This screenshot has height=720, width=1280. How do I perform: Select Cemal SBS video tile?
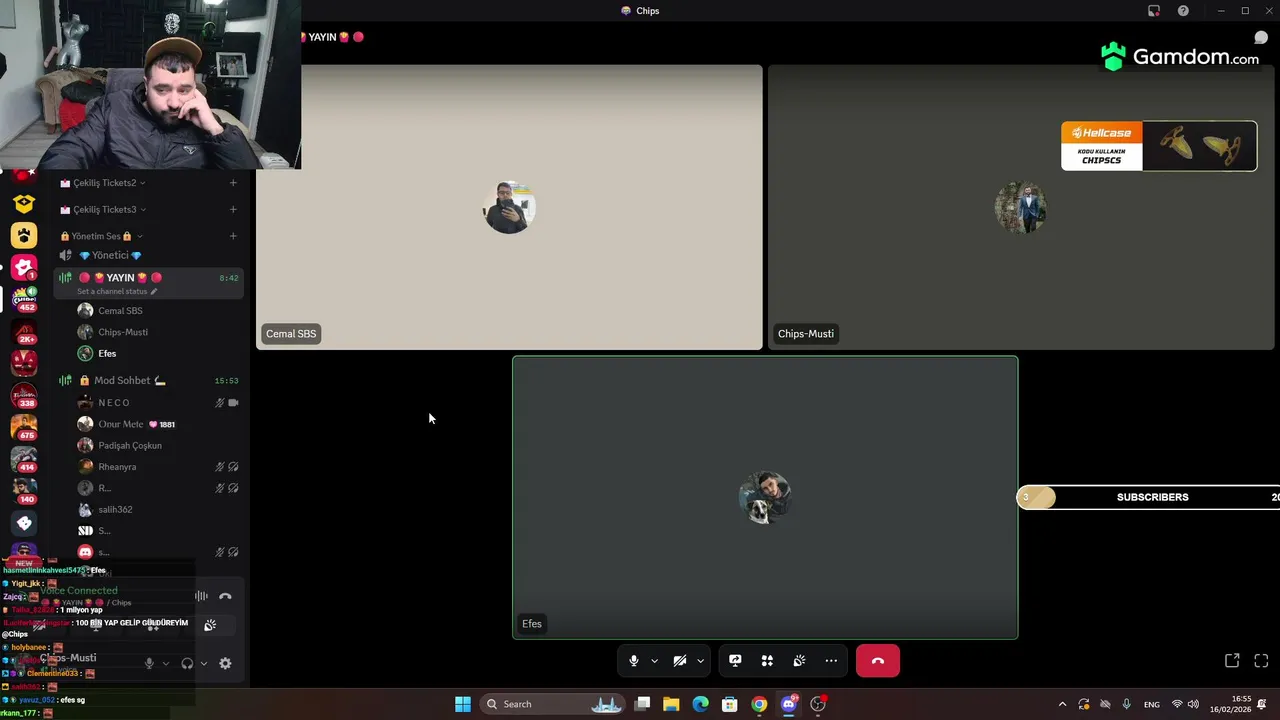[x=509, y=208]
